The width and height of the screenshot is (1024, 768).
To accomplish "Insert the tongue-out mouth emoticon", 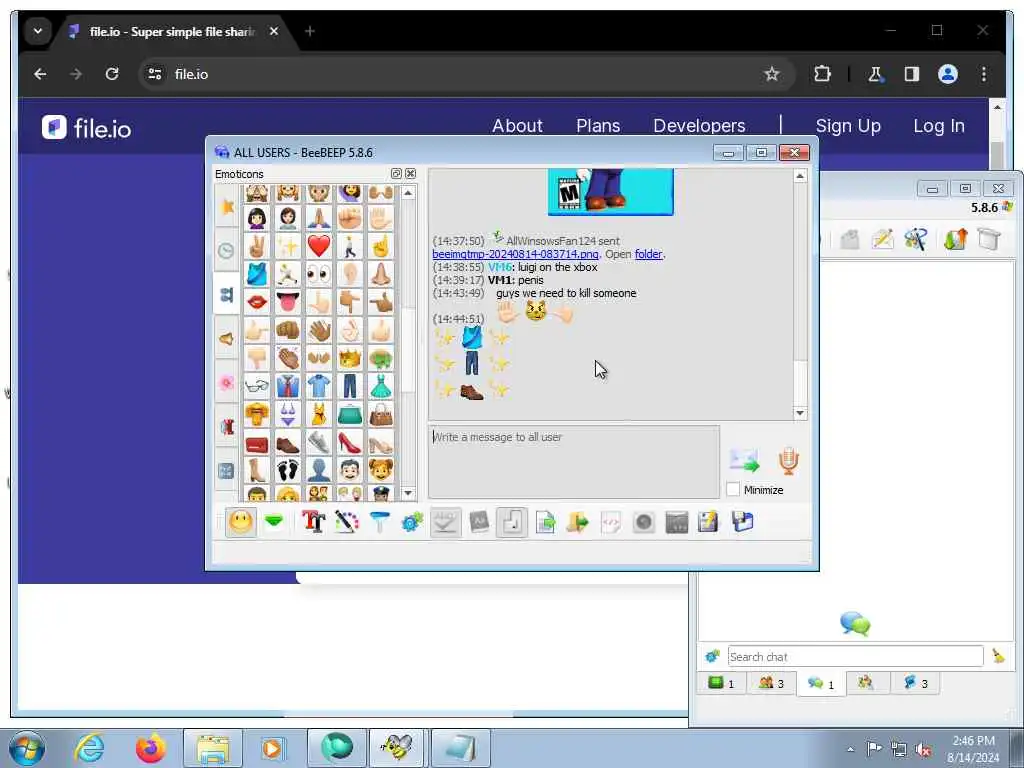I will coord(287,302).
